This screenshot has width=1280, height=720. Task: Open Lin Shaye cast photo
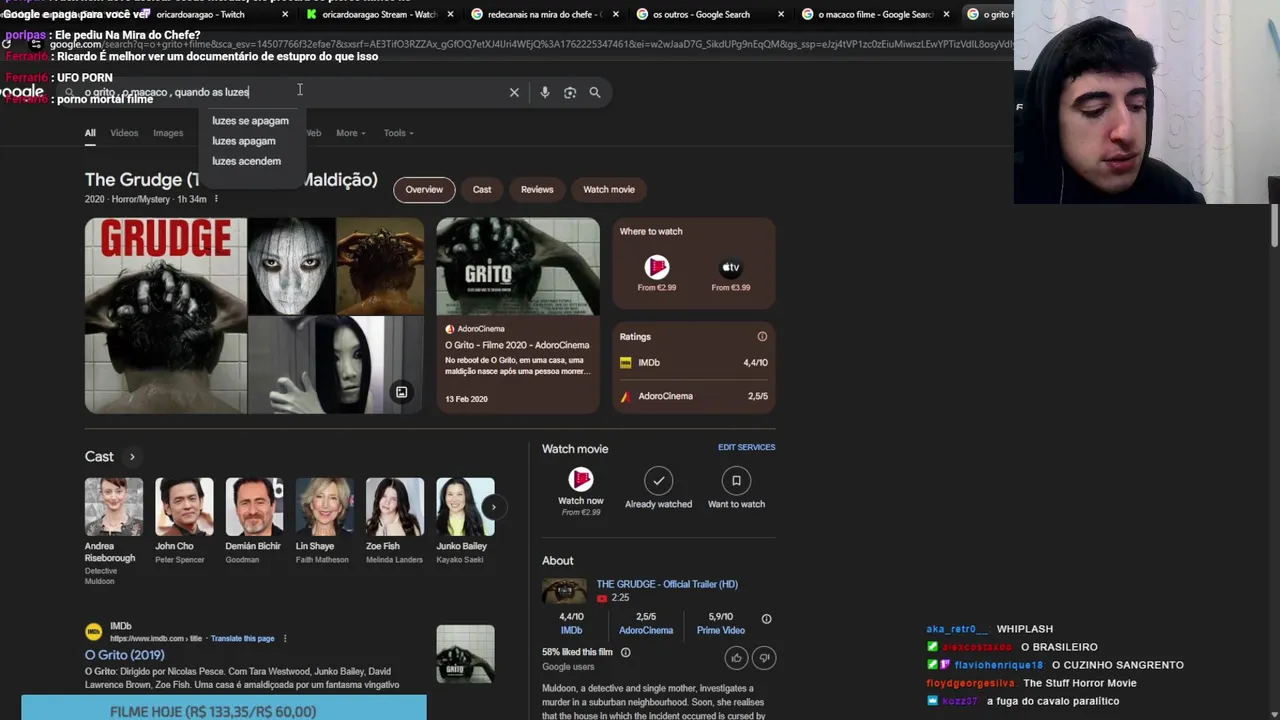pos(324,507)
